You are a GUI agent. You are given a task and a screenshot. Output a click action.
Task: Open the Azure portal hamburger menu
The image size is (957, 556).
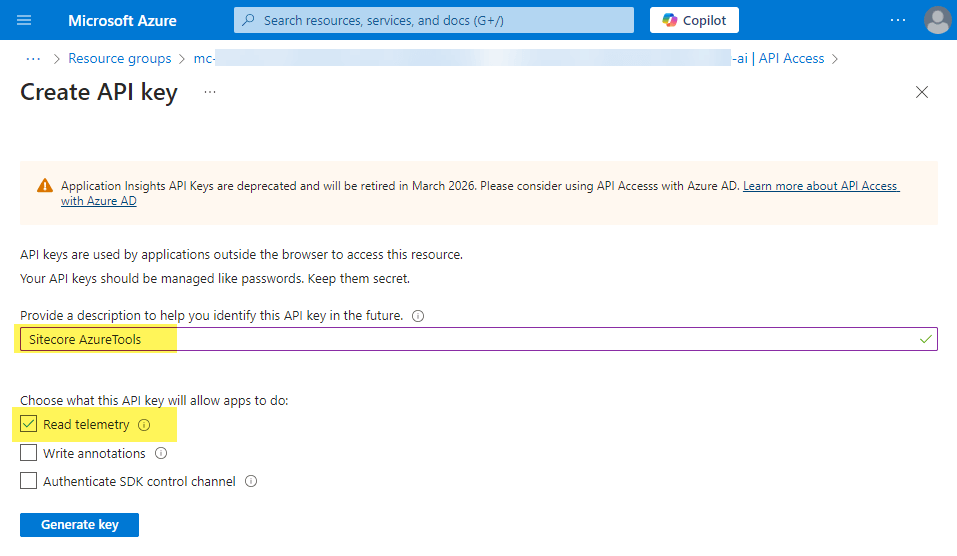tap(24, 20)
